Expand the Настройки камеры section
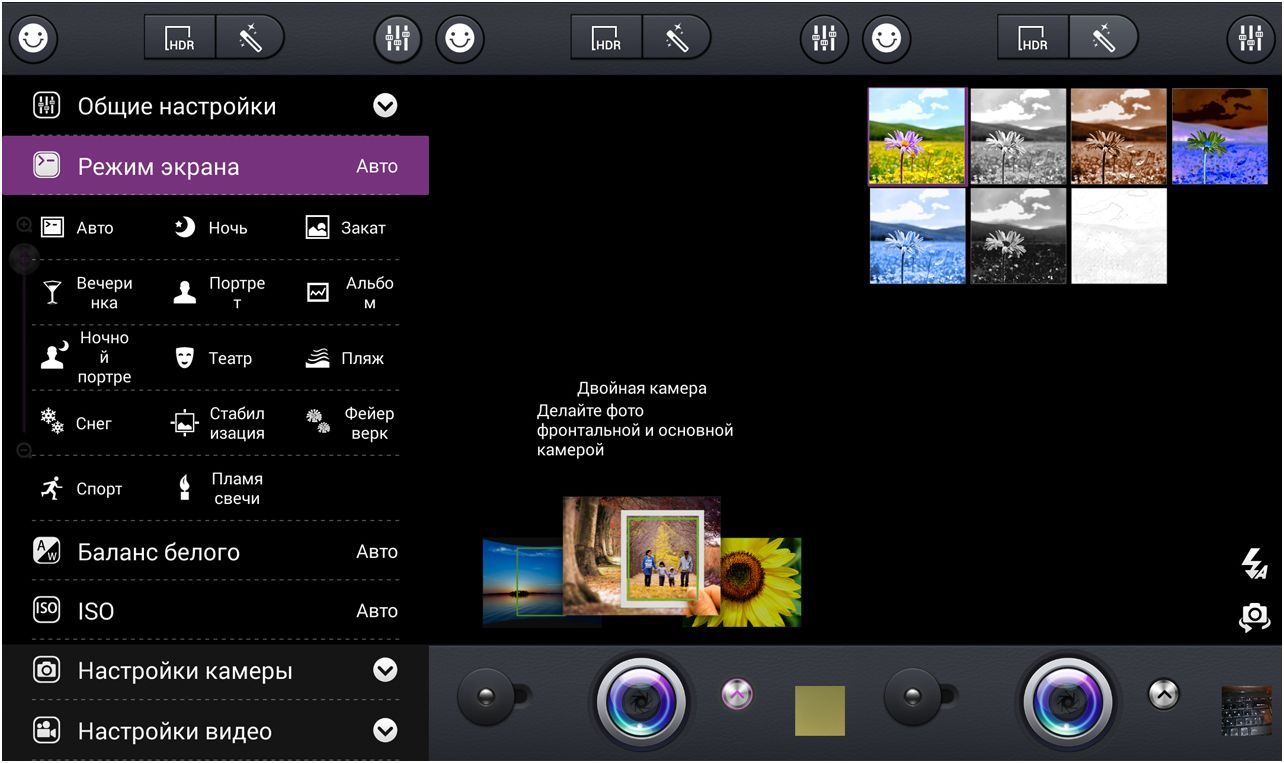1284x763 pixels. click(385, 671)
